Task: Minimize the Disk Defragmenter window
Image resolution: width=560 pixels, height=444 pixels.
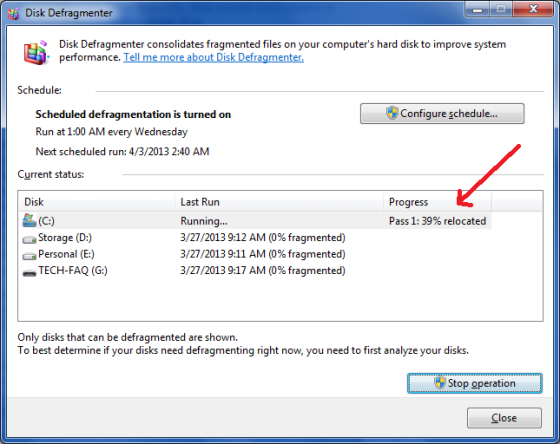Action: 478,10
